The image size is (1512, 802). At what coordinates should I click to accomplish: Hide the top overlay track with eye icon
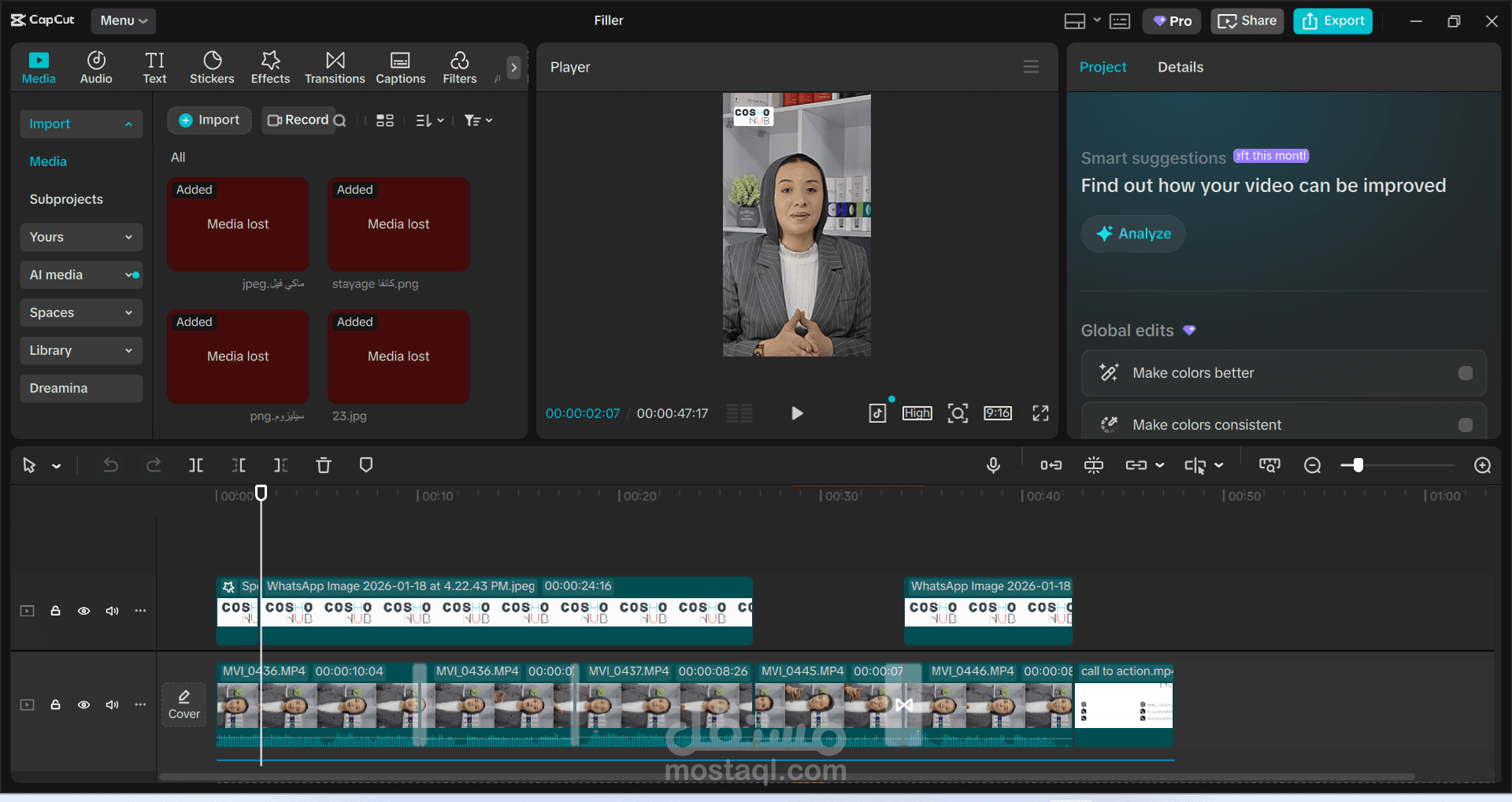pyautogui.click(x=83, y=611)
